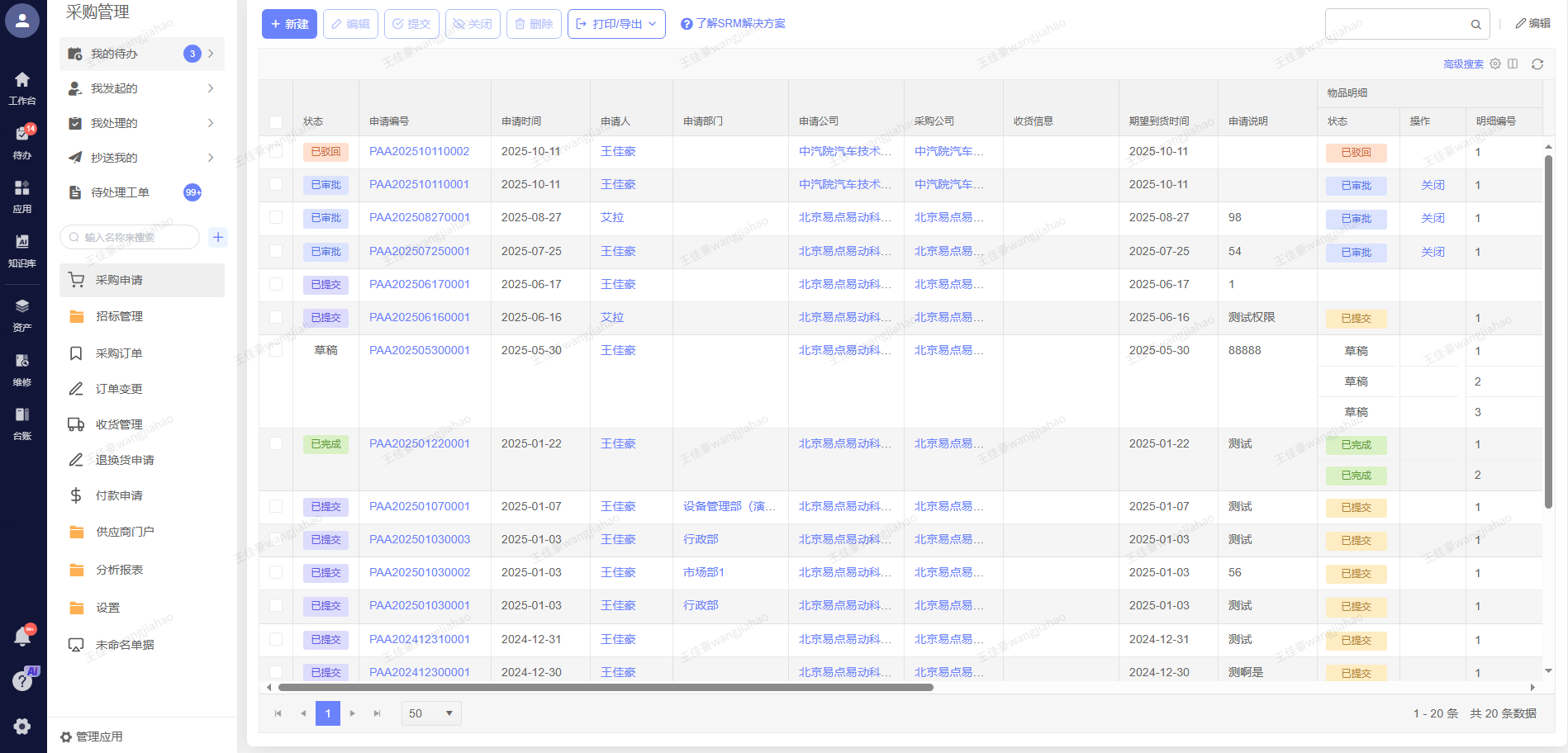1568x753 pixels.
Task: Select the checkbox for row PAA202501220001
Action: coord(276,444)
